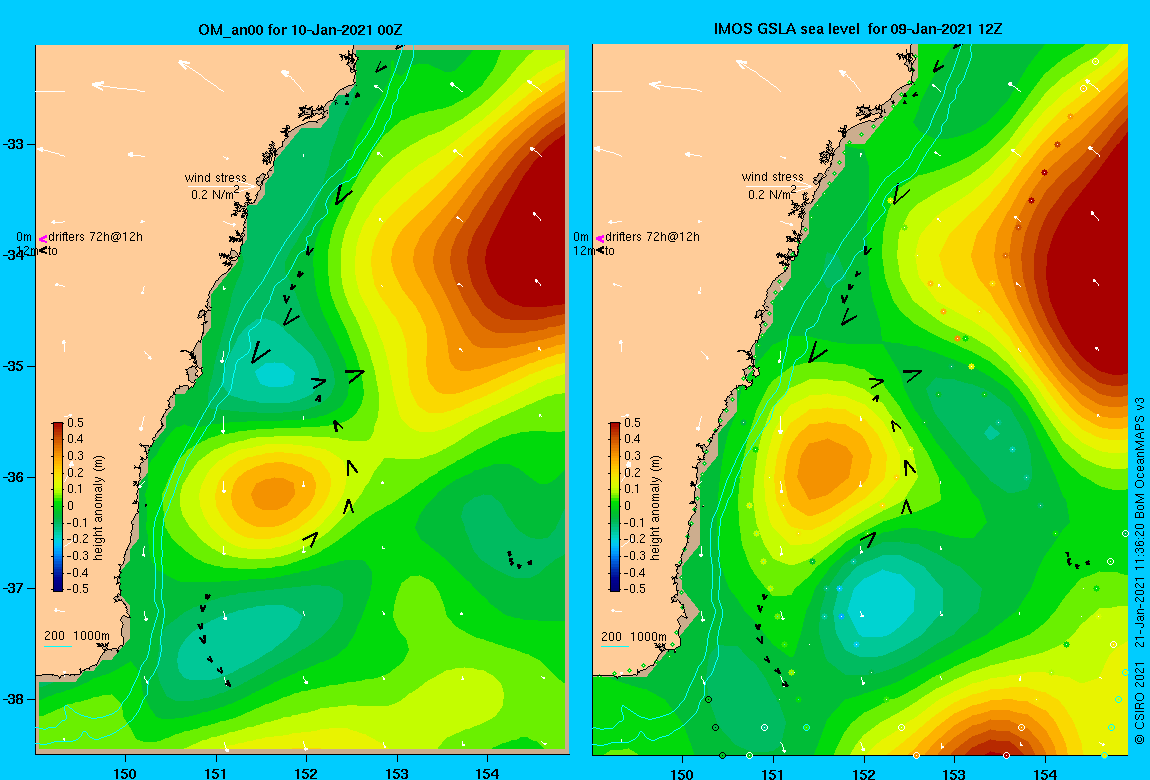1150x780 pixels.
Task: Click the left map title 'OM_an00 for 10-Jan-2021 00Z'
Action: [300, 30]
